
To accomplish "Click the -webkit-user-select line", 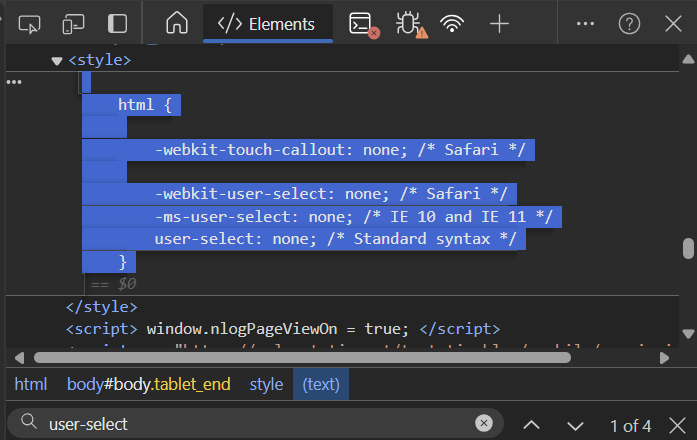I will pos(331,194).
